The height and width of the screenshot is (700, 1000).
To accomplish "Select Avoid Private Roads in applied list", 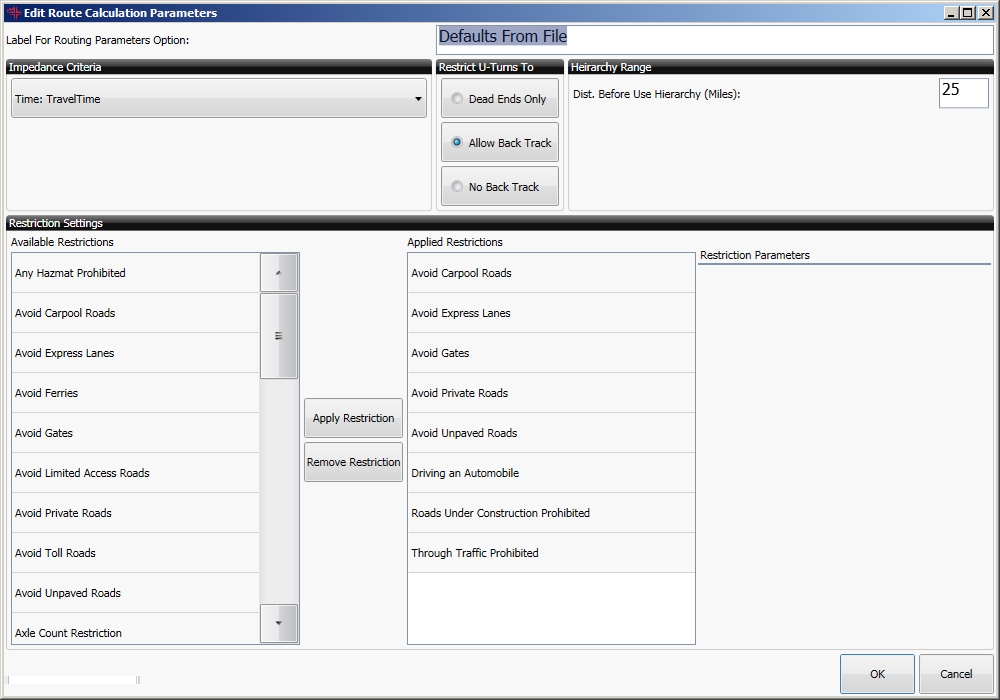I will [551, 393].
